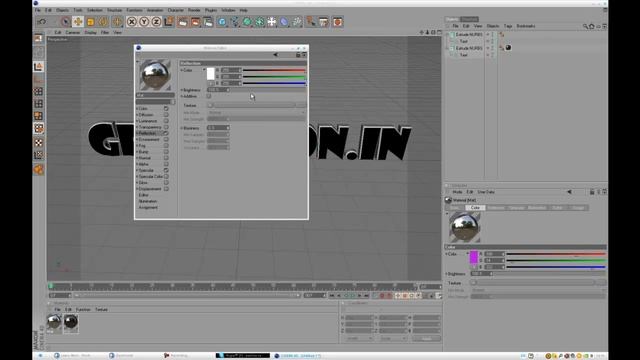Screen dimensions: 640x360
Task: Select the second dark material thumbnail
Action: [x=71, y=322]
